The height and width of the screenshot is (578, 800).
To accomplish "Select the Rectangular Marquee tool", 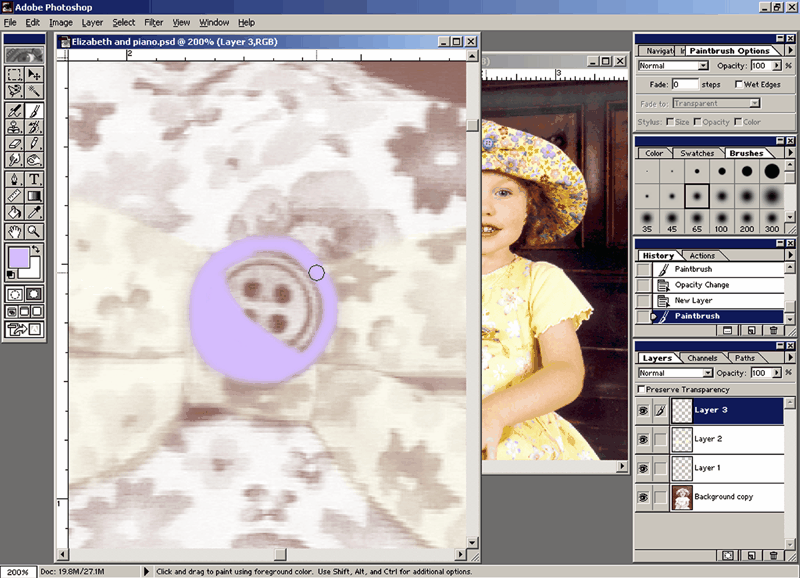I will 14,75.
